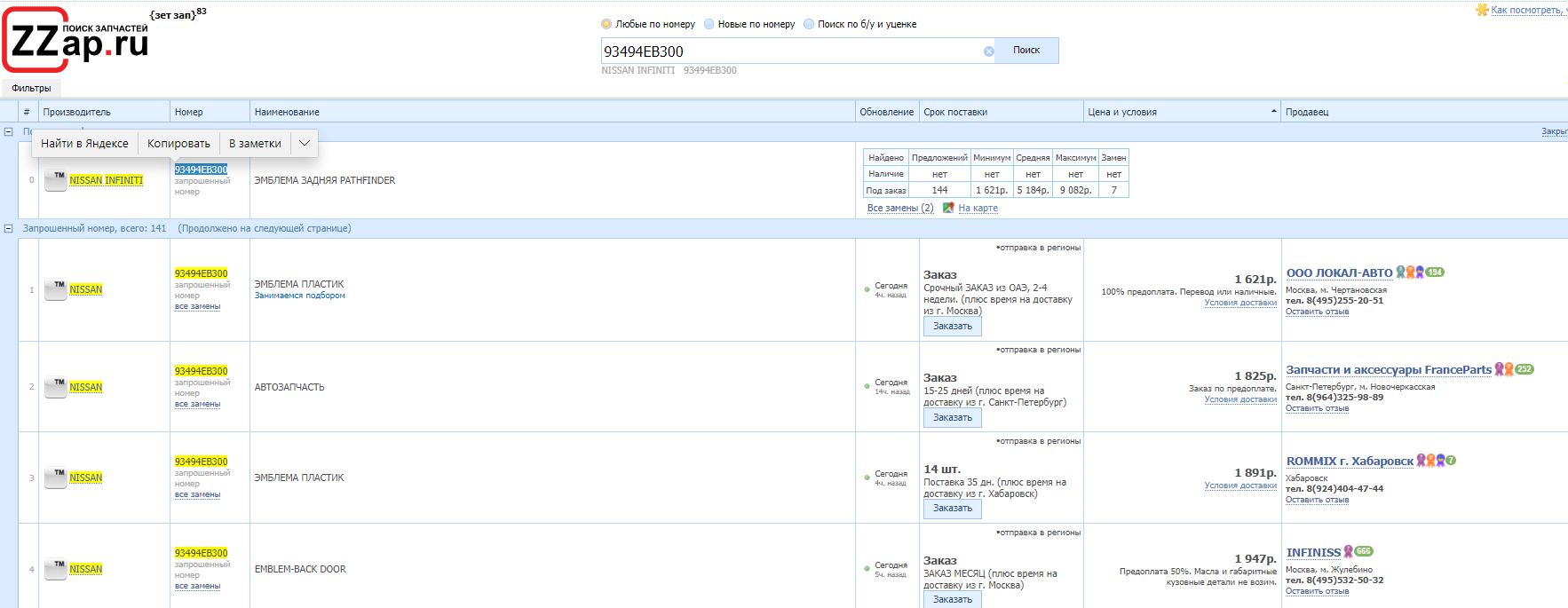Open the Как посмотреть link
The height and width of the screenshot is (608, 1568).
[x=1529, y=10]
